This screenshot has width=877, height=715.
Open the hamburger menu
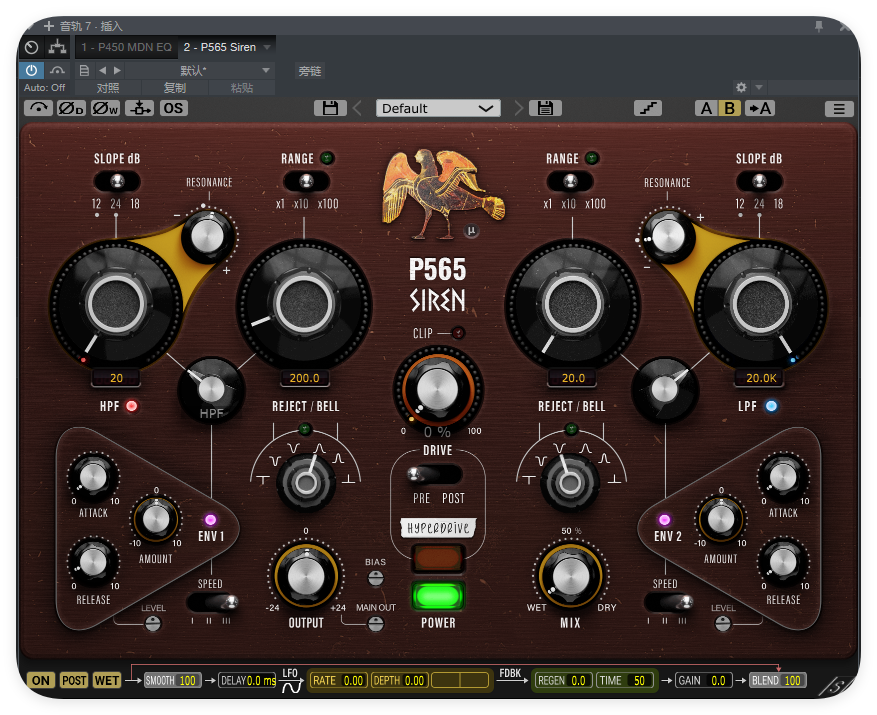click(839, 109)
